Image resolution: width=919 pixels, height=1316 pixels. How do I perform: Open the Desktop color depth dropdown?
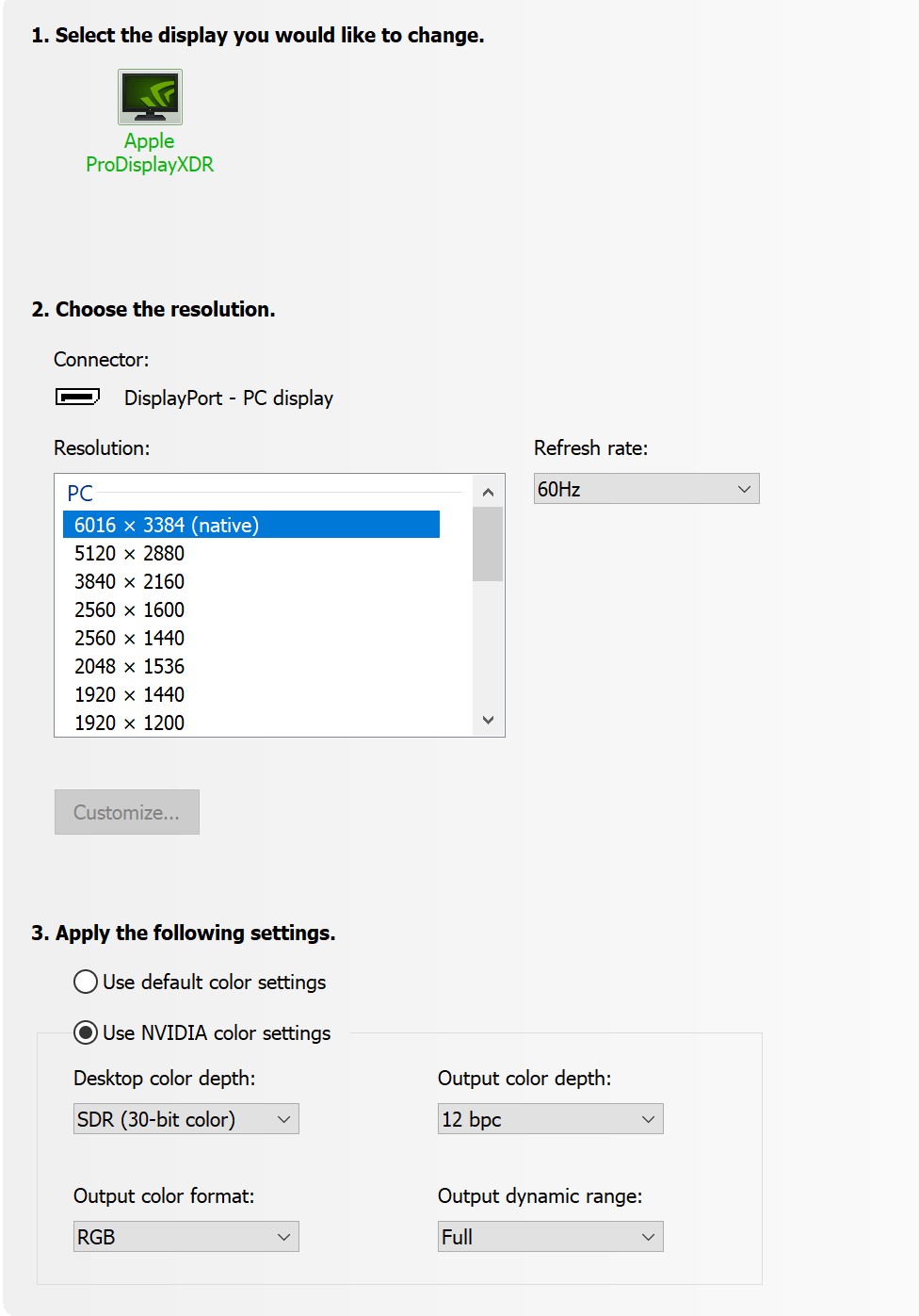click(186, 1119)
